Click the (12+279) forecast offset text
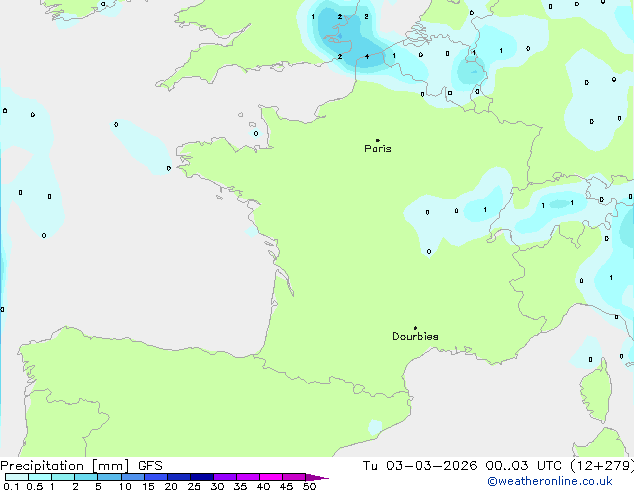Viewport: 634px width, 490px height. 602,466
